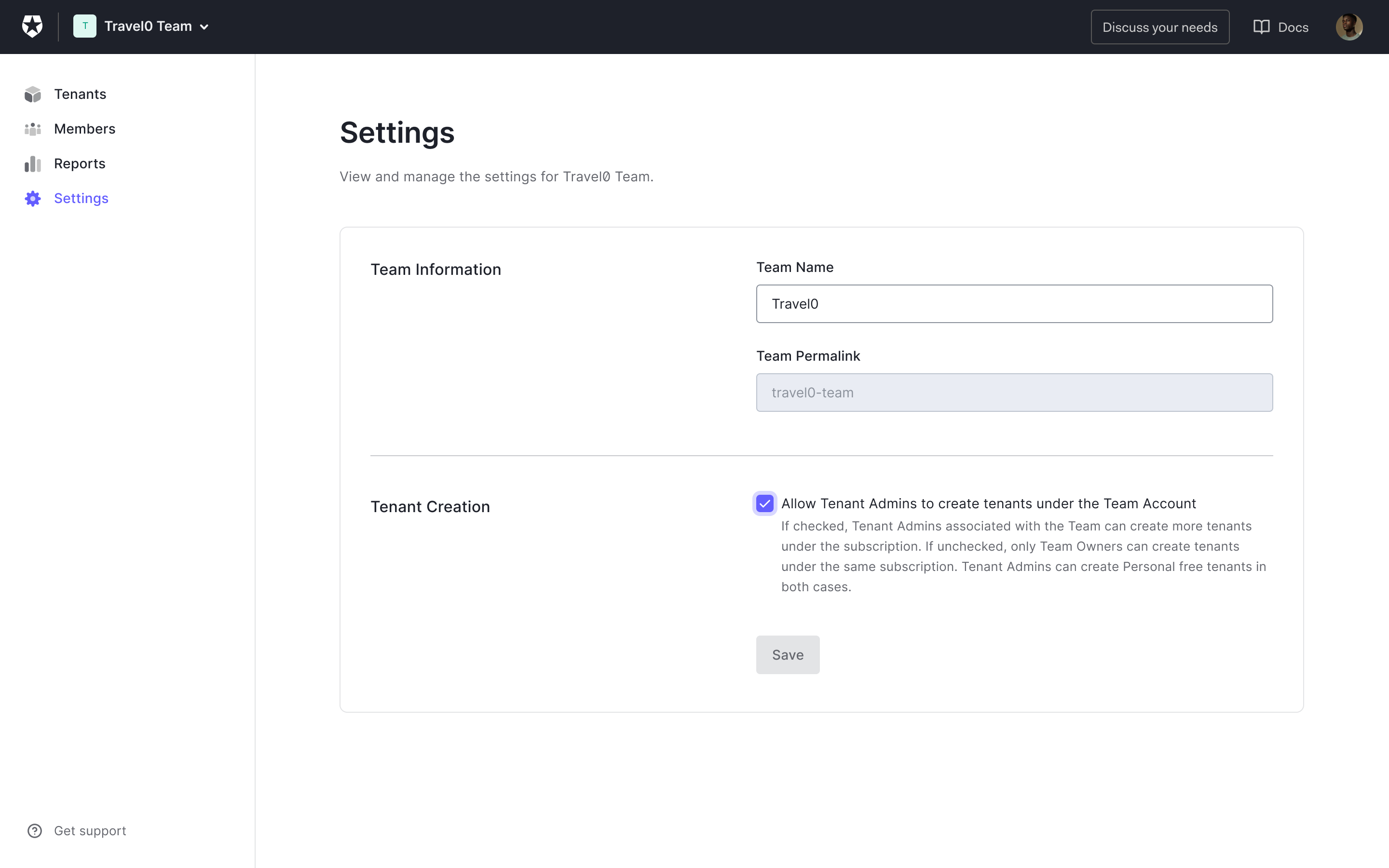The image size is (1389, 868).
Task: Click the Travel0 Team logo icon
Action: (x=84, y=27)
